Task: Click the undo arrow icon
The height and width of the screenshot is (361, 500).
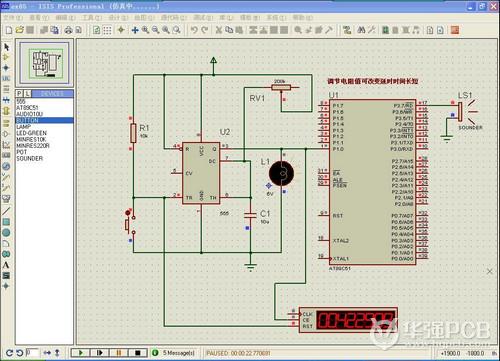Action: click(x=194, y=30)
